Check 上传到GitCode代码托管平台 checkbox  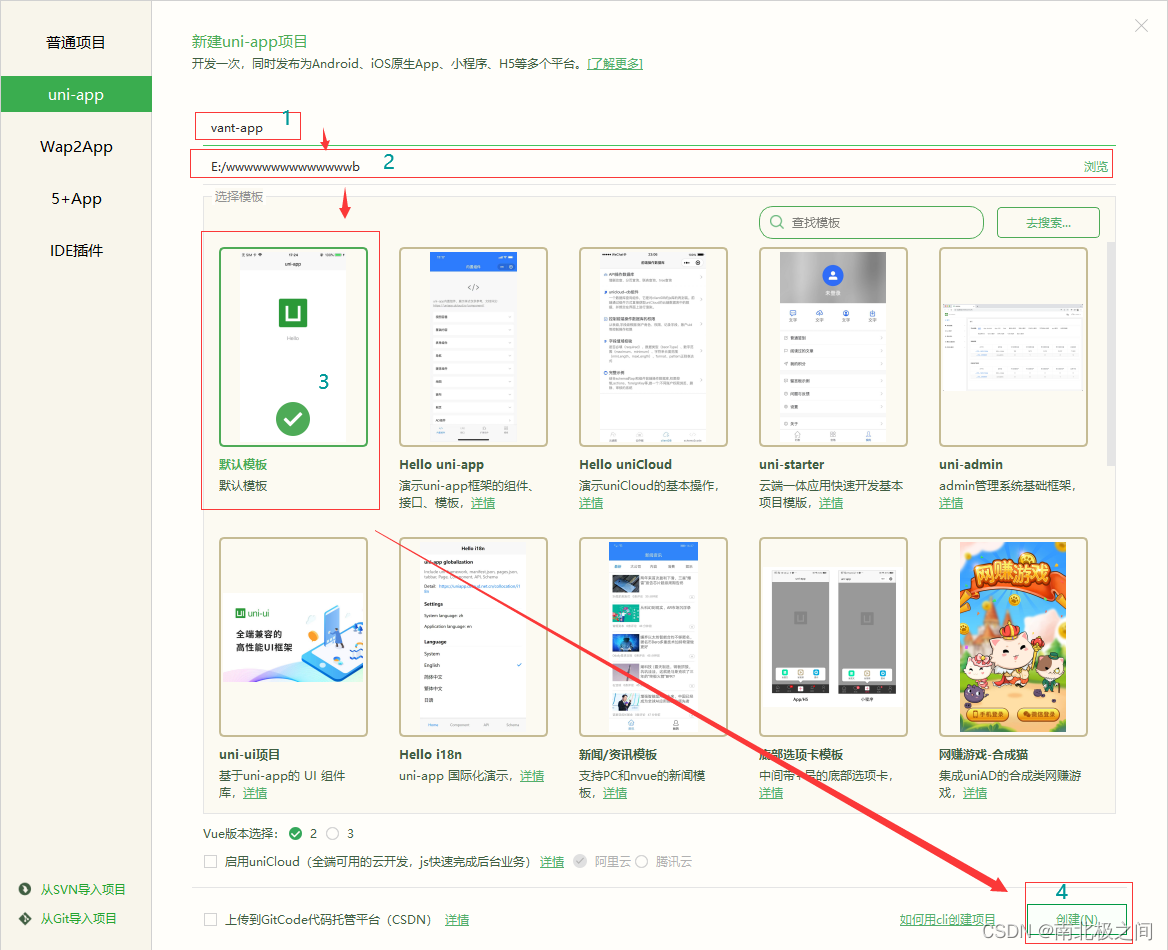pos(210,919)
